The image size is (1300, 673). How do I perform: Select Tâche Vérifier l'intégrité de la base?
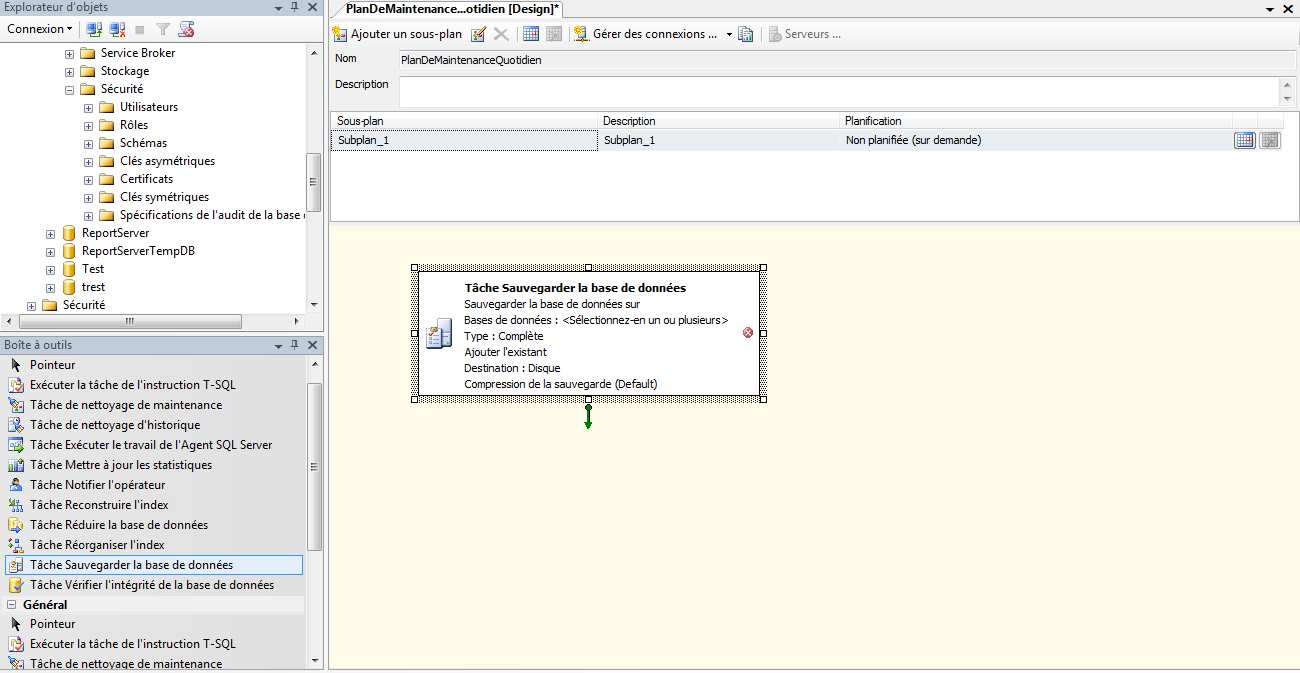(x=151, y=585)
